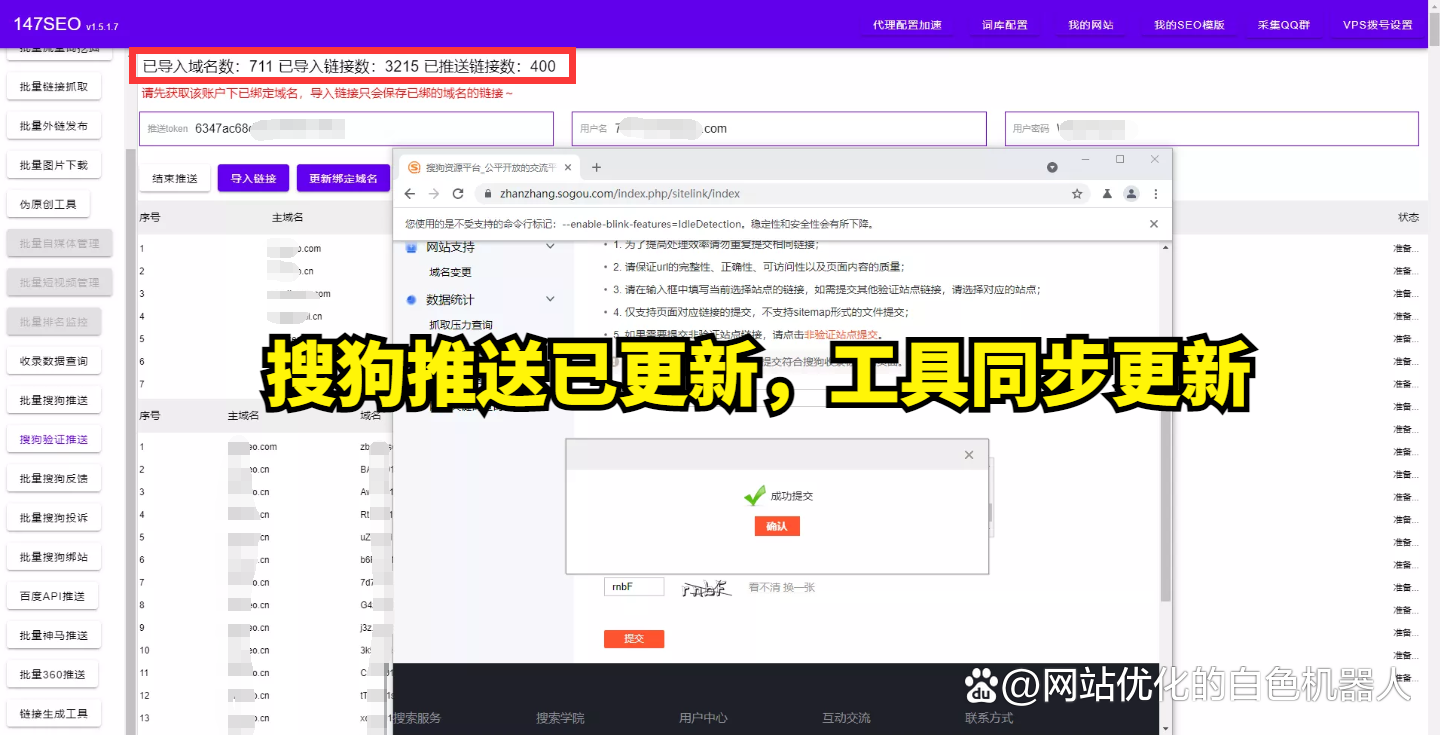
Task: Click the 更新绑定域名 button
Action: 343,178
